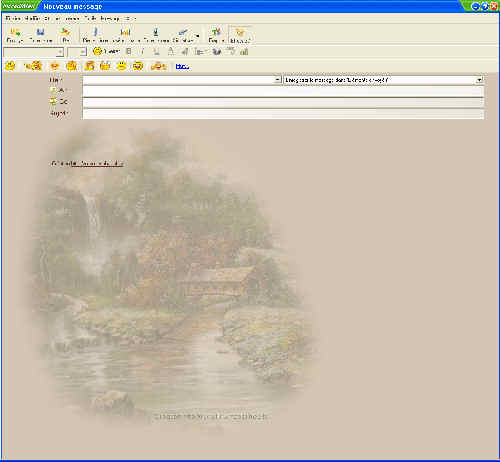Viewport: 500px width, 462px height.
Task: Insert the group-of-faces emoticon before the blue link
Action: 158,66
